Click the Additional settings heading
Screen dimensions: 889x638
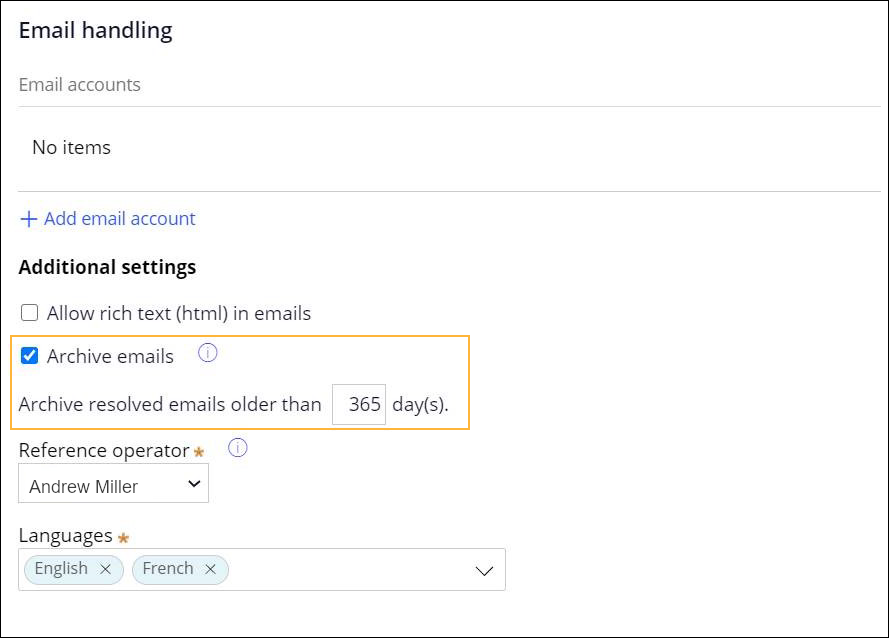pyautogui.click(x=107, y=267)
